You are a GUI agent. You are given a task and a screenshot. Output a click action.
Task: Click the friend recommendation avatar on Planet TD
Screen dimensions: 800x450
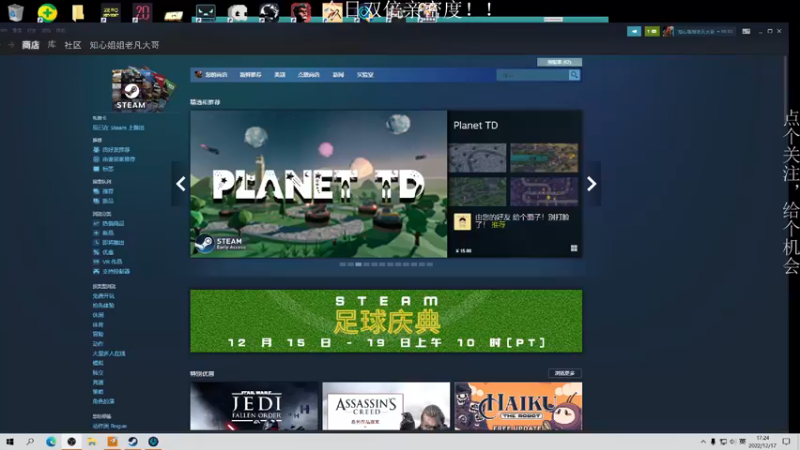462,222
